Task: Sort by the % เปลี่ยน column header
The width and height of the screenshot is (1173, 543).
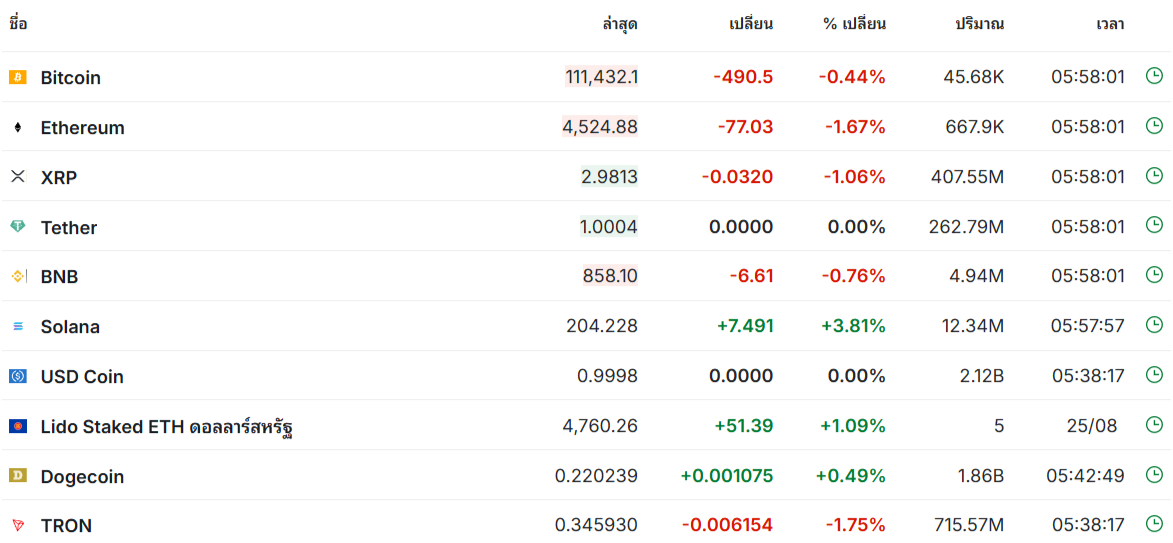Action: pos(854,24)
